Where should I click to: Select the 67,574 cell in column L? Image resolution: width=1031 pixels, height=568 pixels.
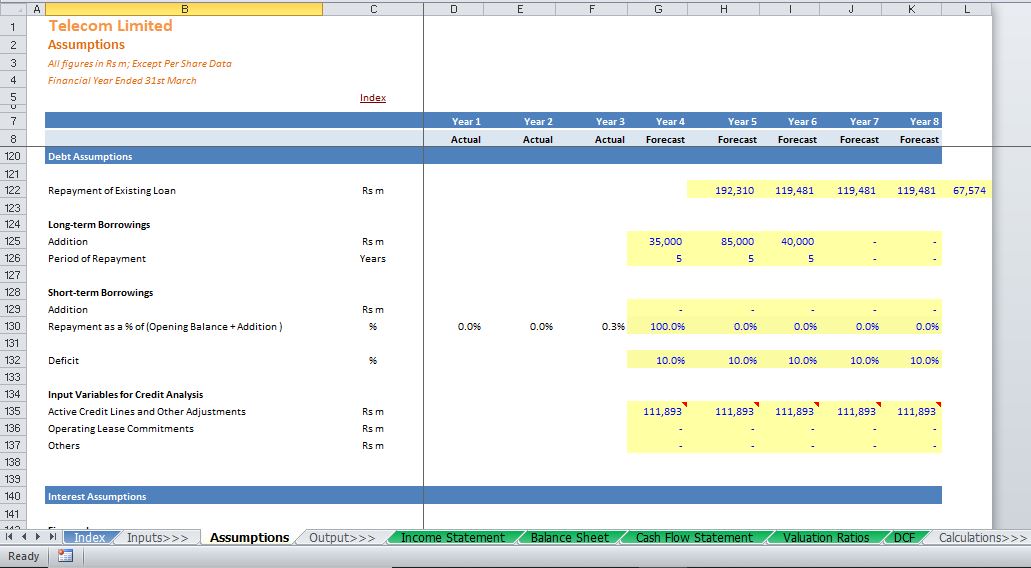[x=967, y=191]
